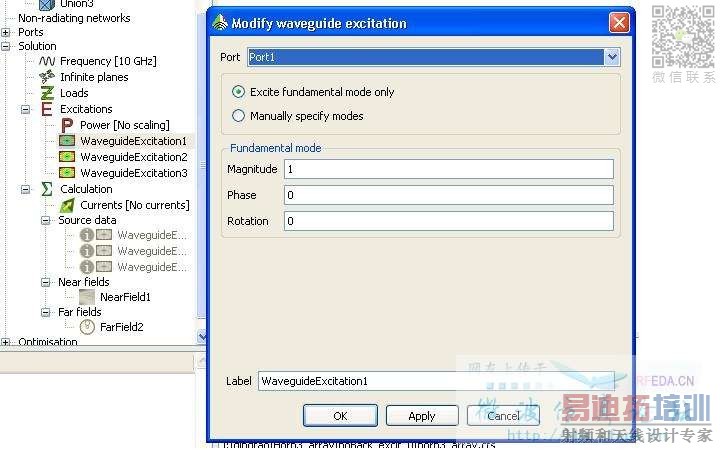Expand the Optimisation tree node
720x450 pixels.
coord(6,342)
